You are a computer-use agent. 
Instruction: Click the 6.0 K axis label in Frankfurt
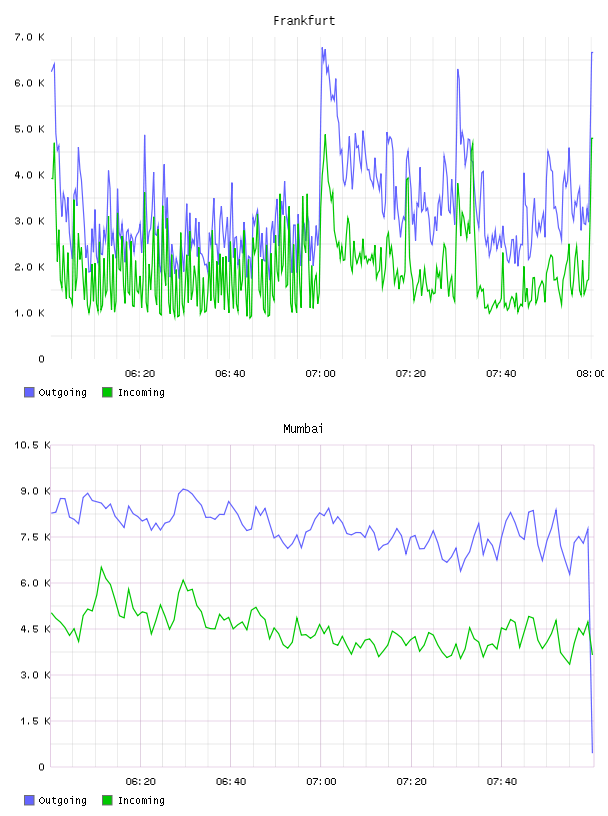click(x=30, y=83)
